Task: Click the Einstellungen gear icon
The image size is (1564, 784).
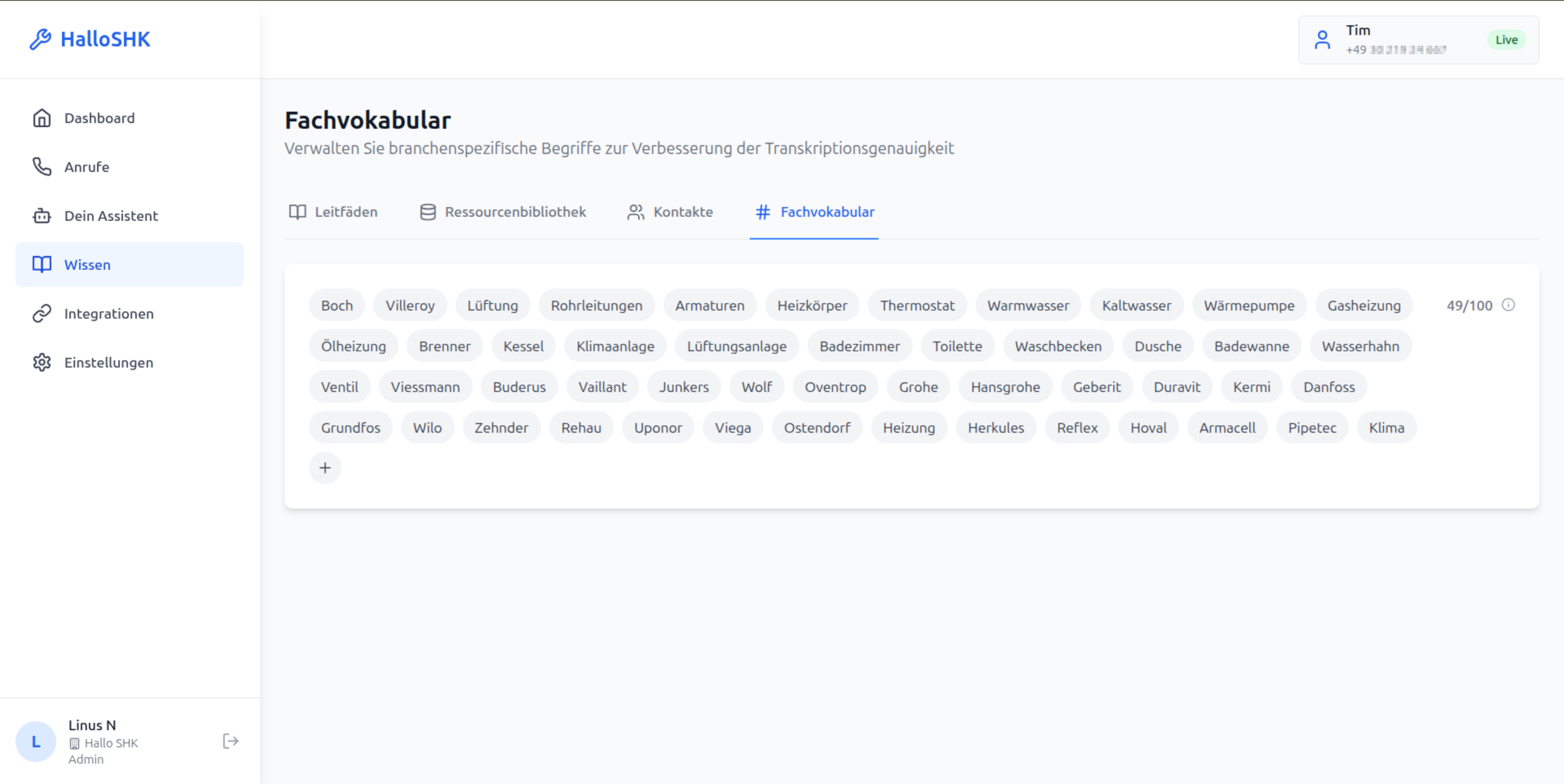Action: pos(42,363)
